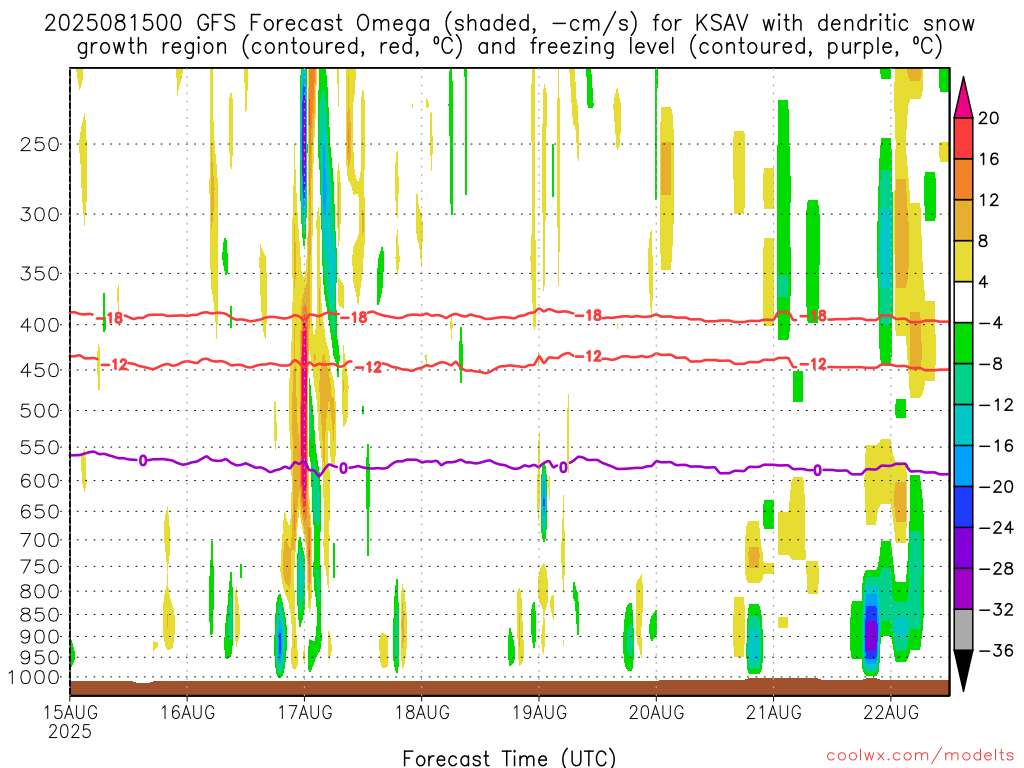The width and height of the screenshot is (1024, 768).
Task: Select the 650 pressure level label
Action: 40,511
